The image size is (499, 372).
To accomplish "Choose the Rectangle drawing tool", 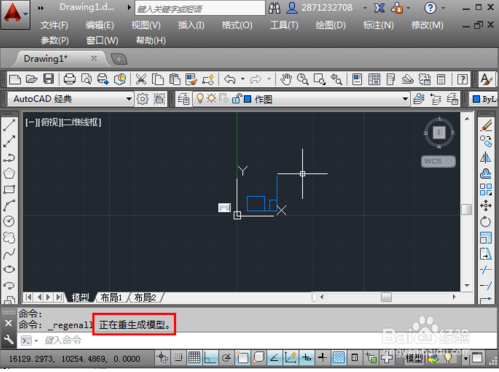I will (9, 189).
